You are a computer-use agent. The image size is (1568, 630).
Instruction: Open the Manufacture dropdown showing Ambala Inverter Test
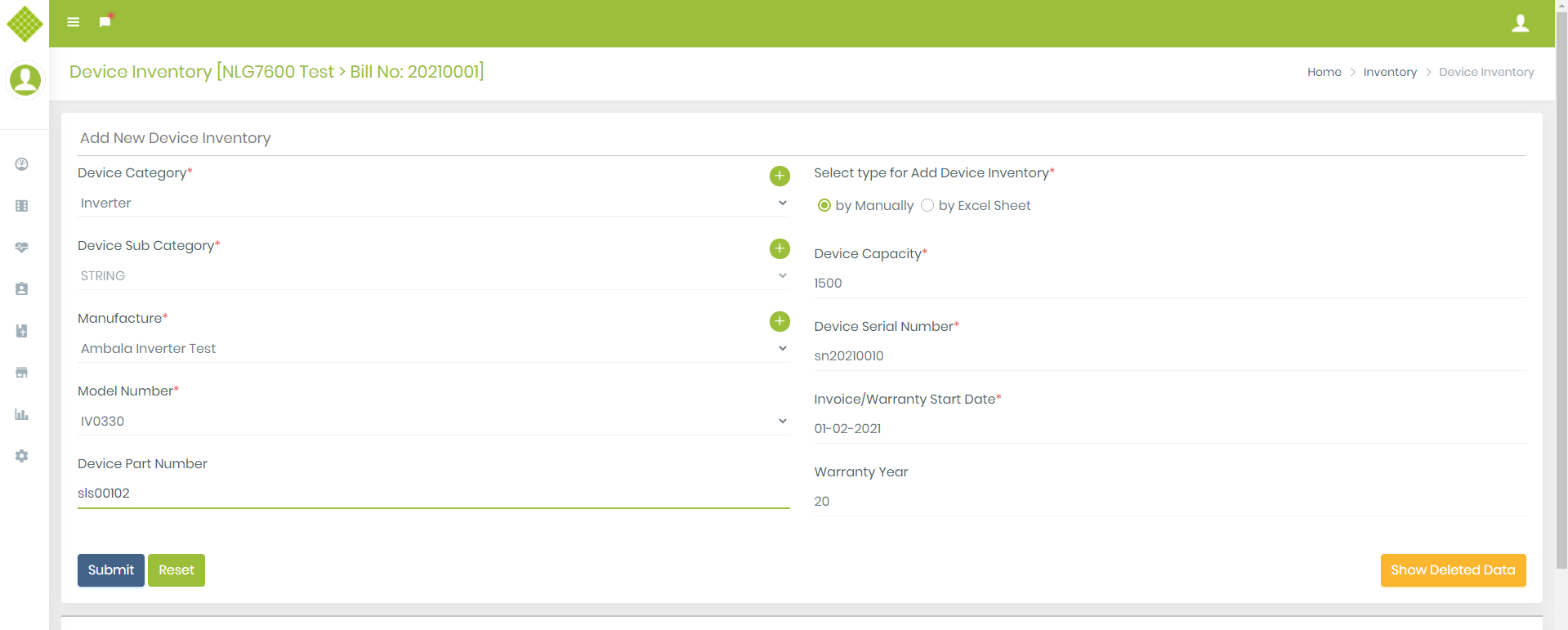click(x=434, y=348)
